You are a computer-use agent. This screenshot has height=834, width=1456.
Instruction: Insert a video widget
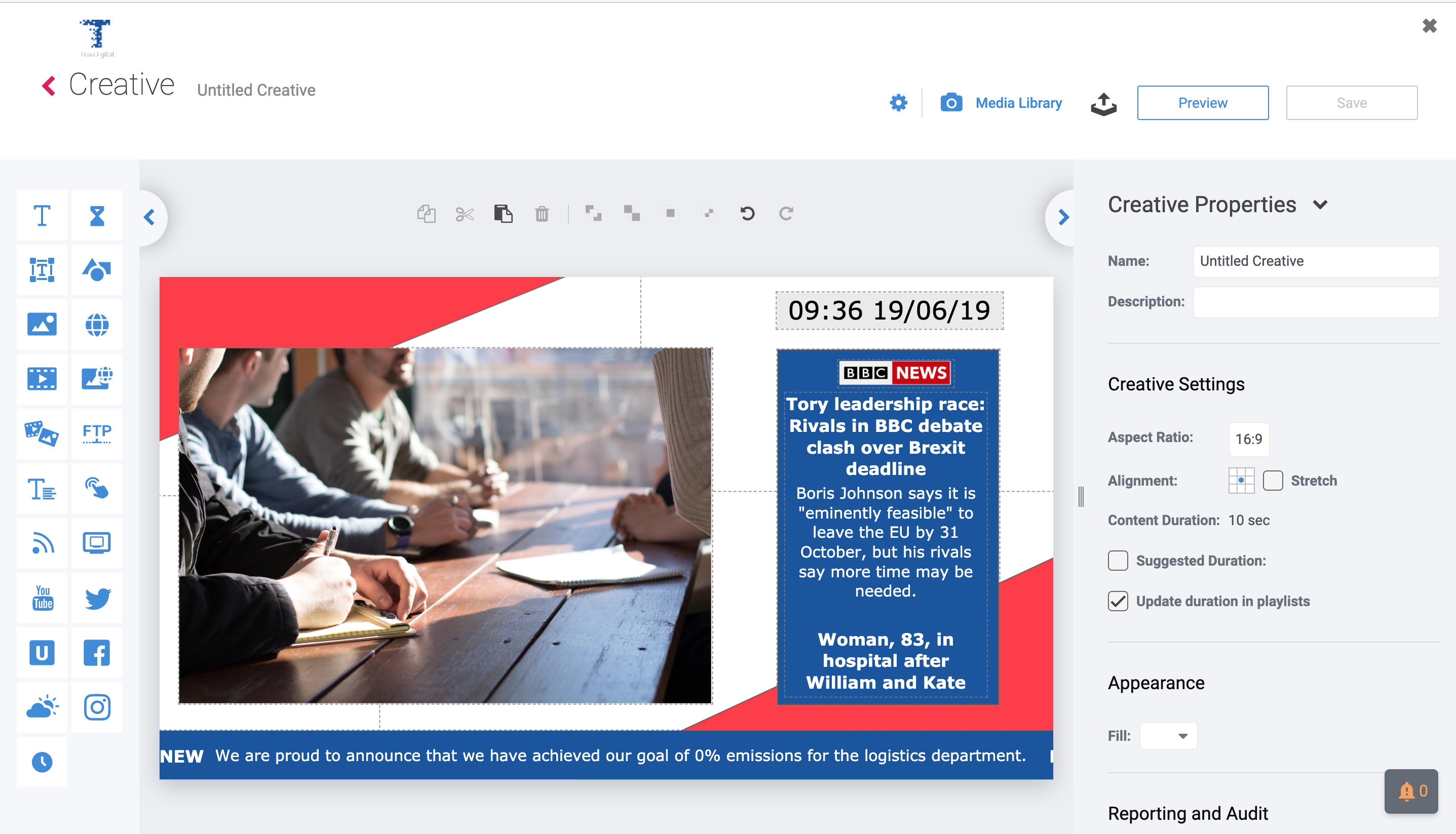pos(42,379)
